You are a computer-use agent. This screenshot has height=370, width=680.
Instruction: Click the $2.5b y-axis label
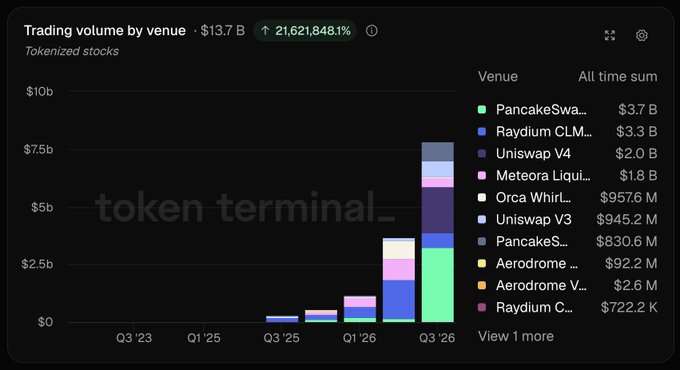37,264
